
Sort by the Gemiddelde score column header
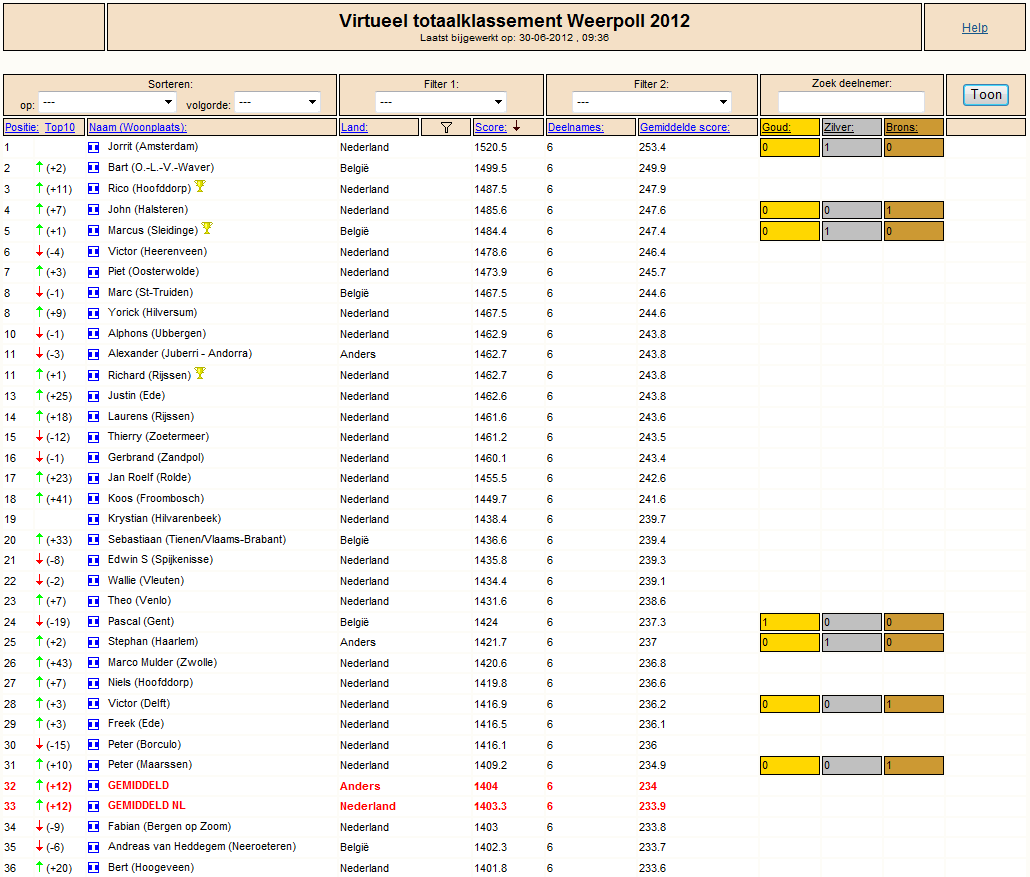[684, 127]
